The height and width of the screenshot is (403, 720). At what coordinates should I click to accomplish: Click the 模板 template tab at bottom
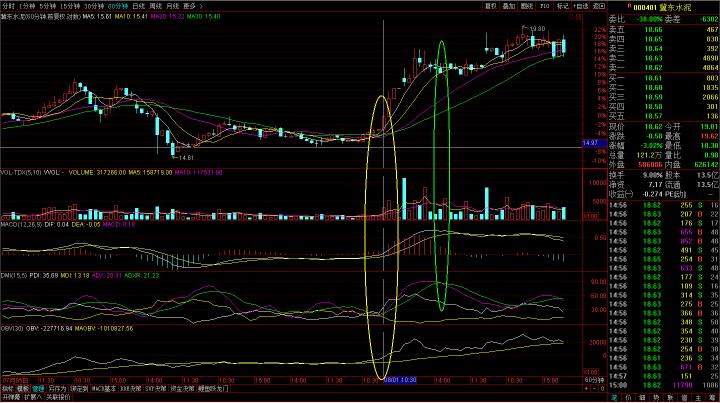click(22, 389)
